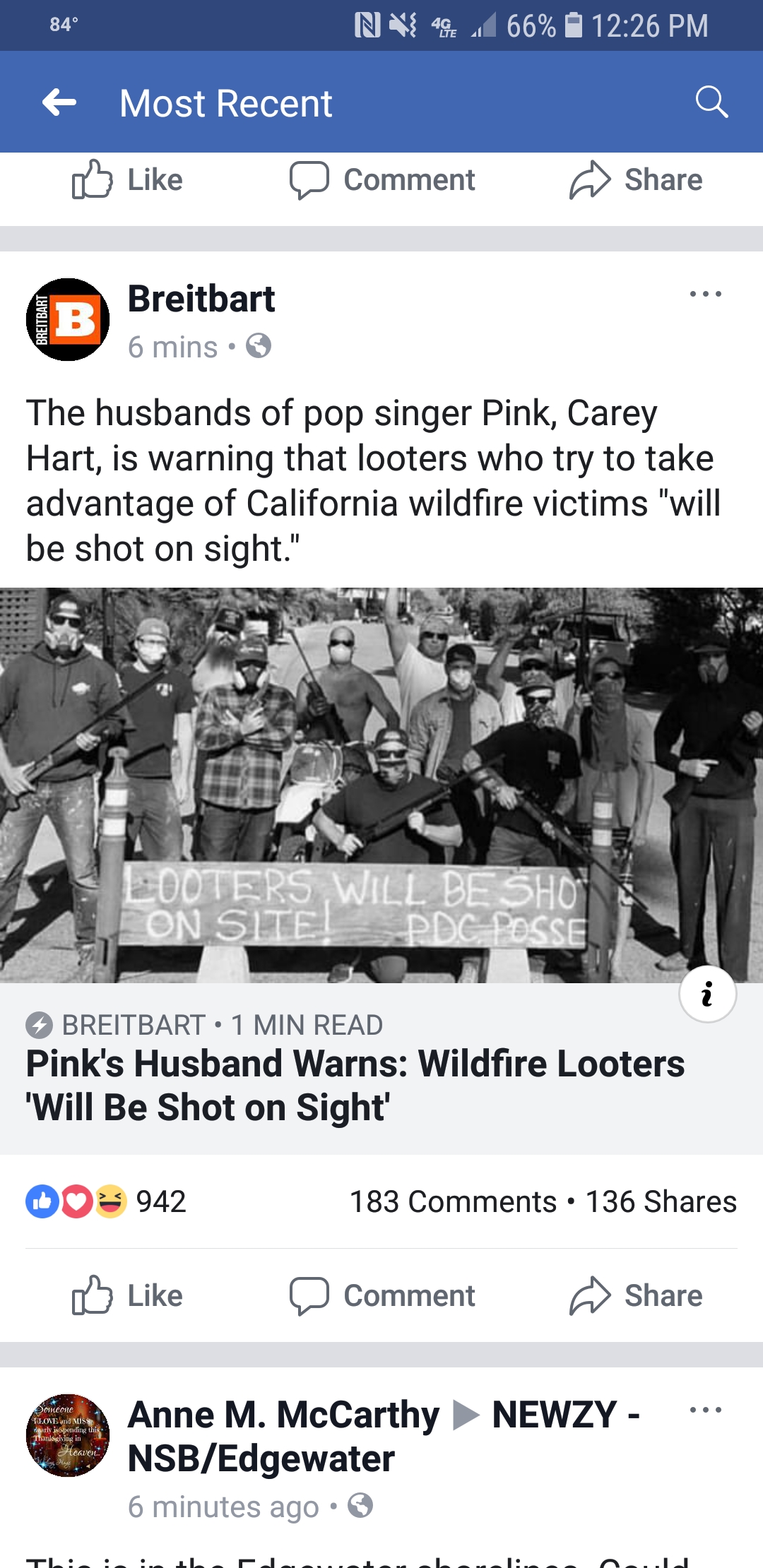
Task: View reactions list showing 942
Action: 106,1201
